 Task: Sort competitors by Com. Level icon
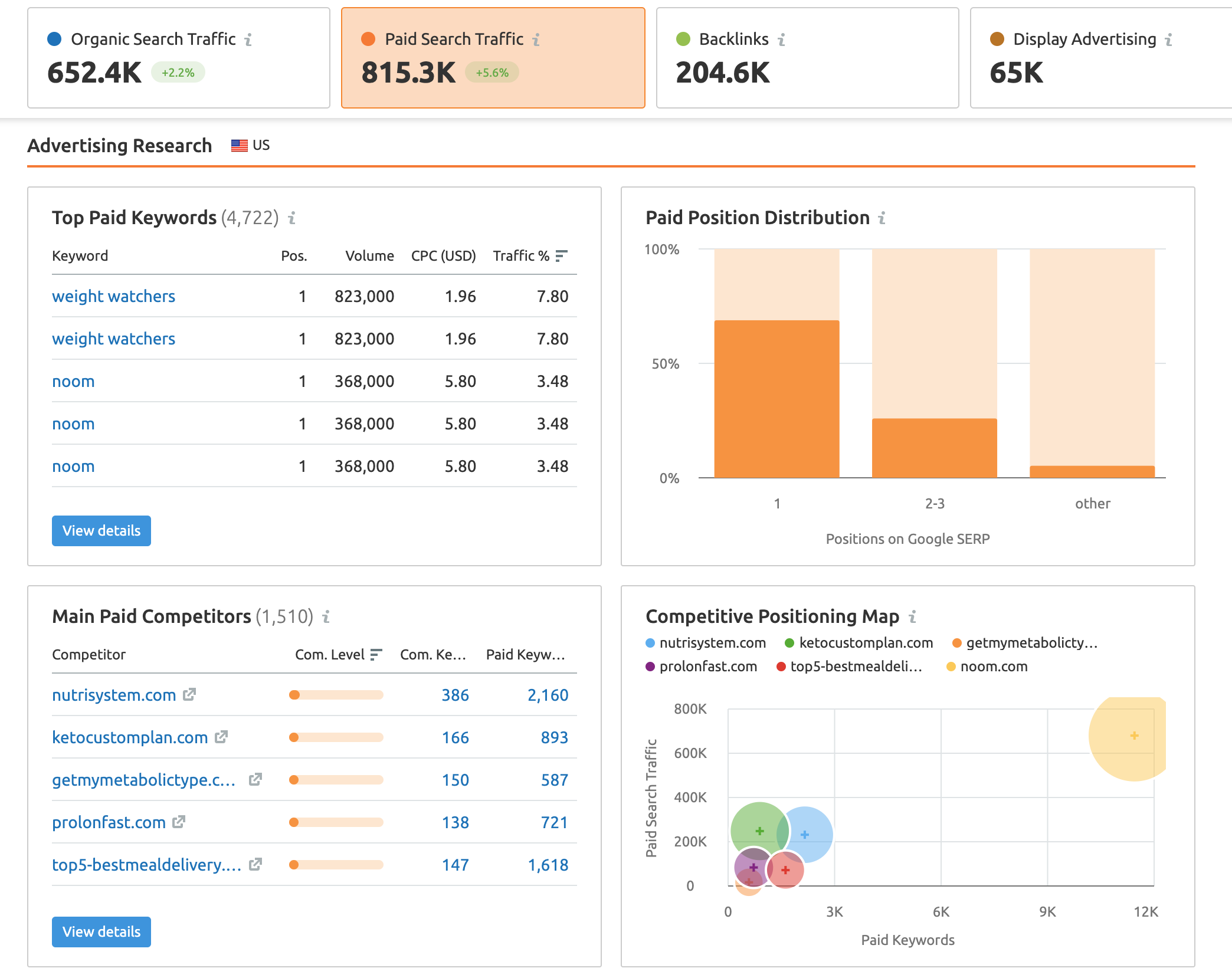pyautogui.click(x=376, y=655)
